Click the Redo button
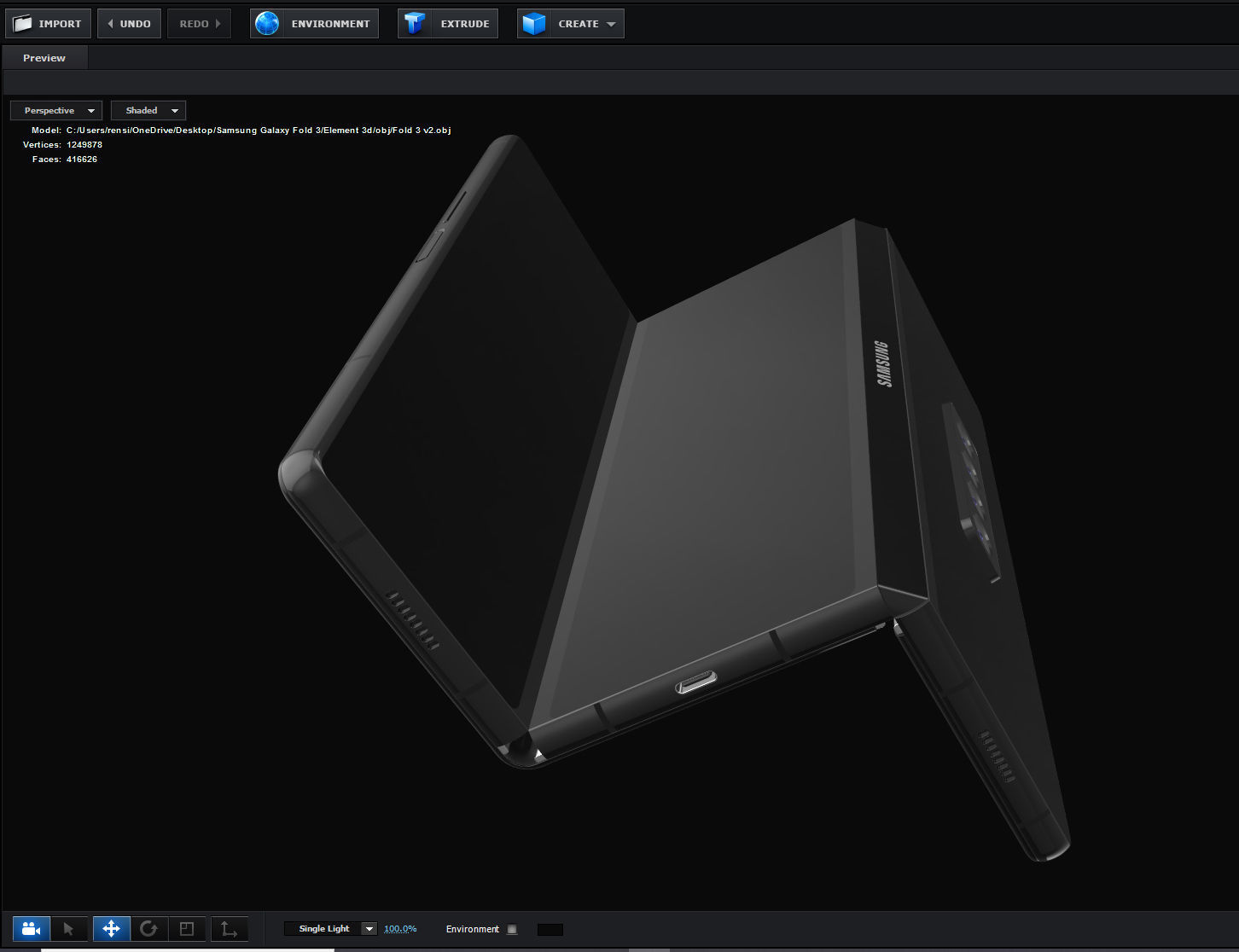Image resolution: width=1239 pixels, height=952 pixels. (199, 24)
